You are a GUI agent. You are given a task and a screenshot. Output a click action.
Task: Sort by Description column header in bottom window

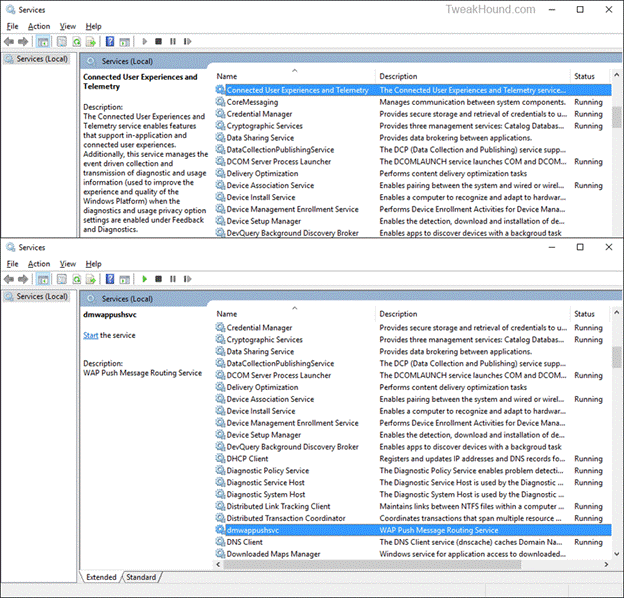coord(472,314)
